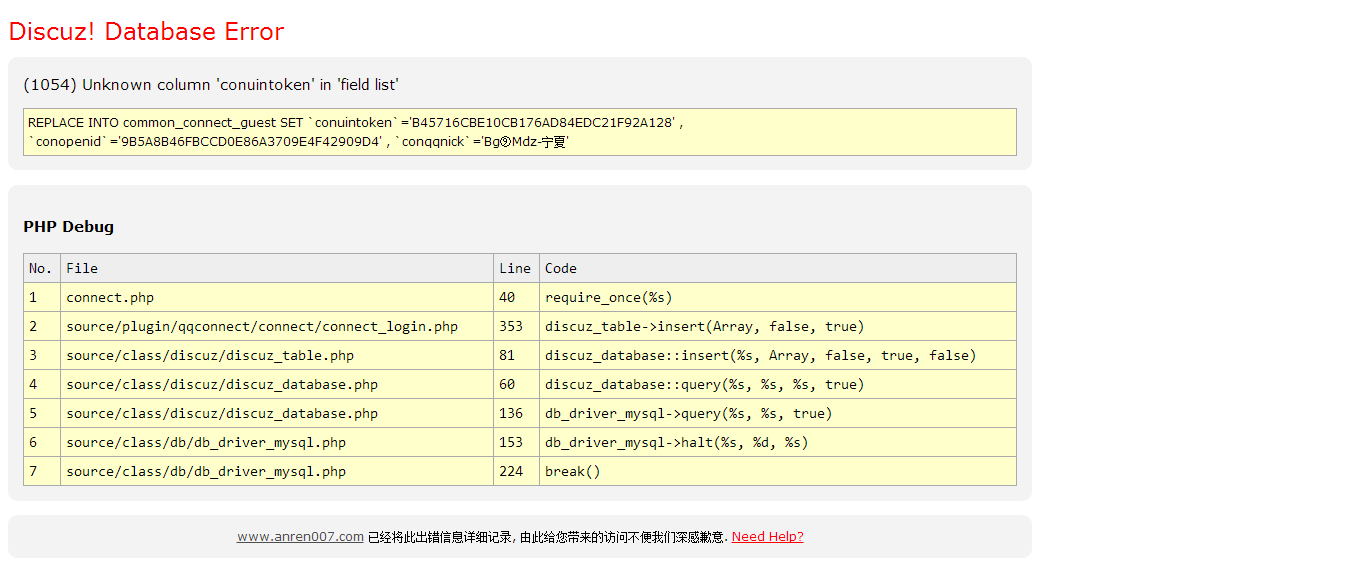Click the "Discuz! Database Error" heading

pyautogui.click(x=146, y=32)
